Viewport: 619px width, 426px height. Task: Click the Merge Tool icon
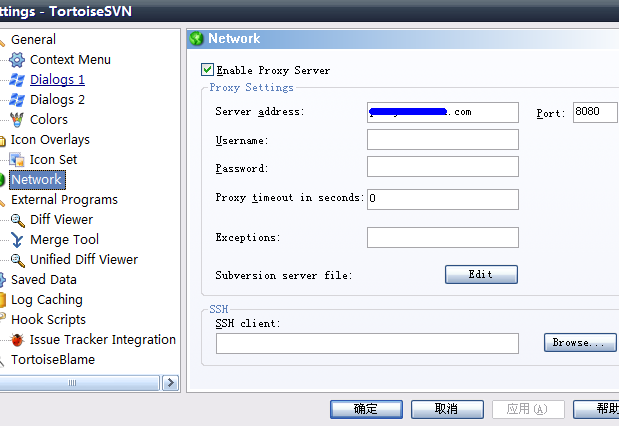(17, 240)
